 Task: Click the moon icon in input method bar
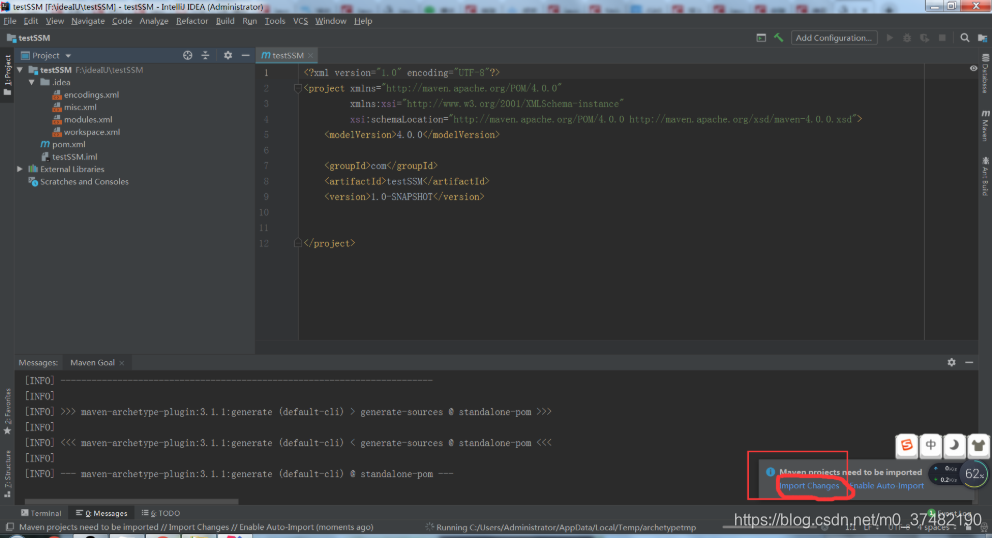click(x=955, y=445)
